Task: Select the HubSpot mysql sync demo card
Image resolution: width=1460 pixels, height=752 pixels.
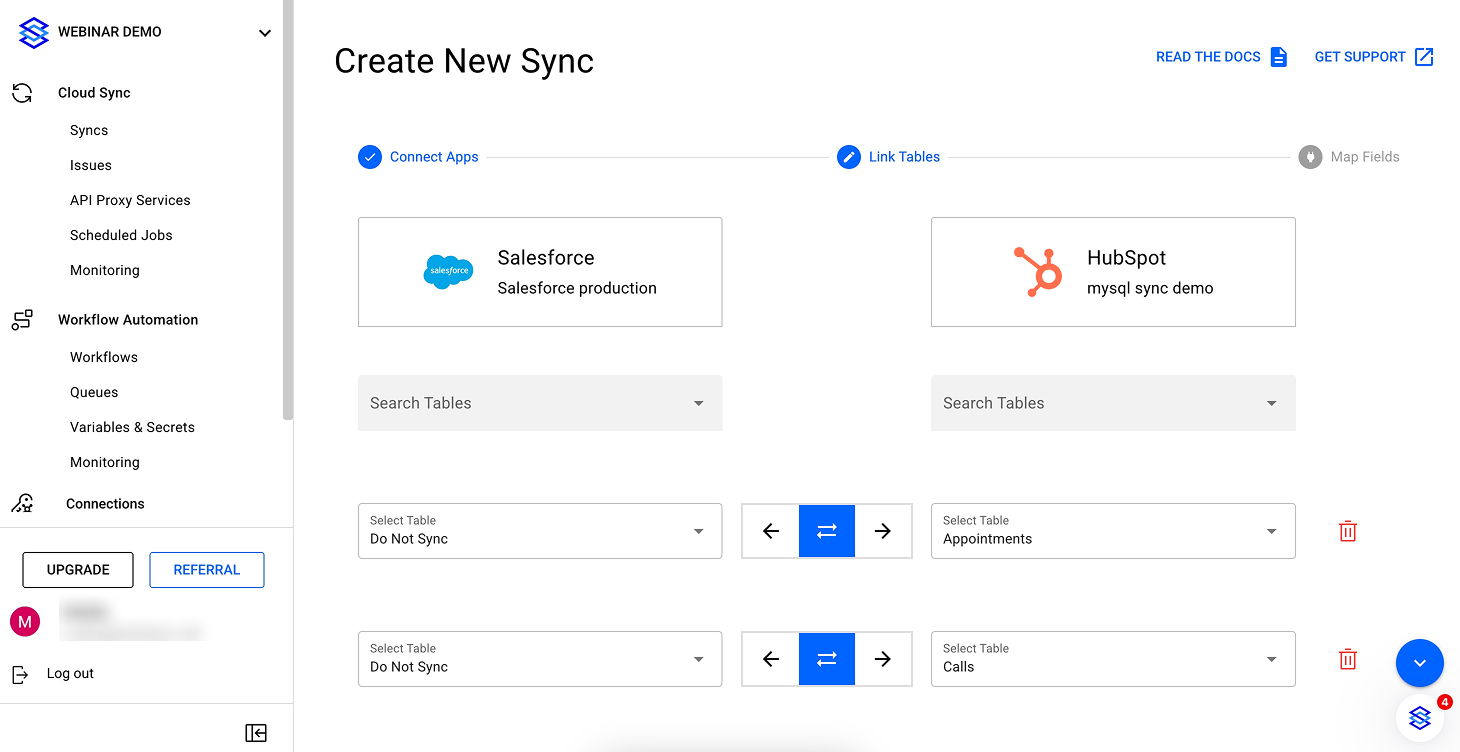Action: [x=1112, y=272]
